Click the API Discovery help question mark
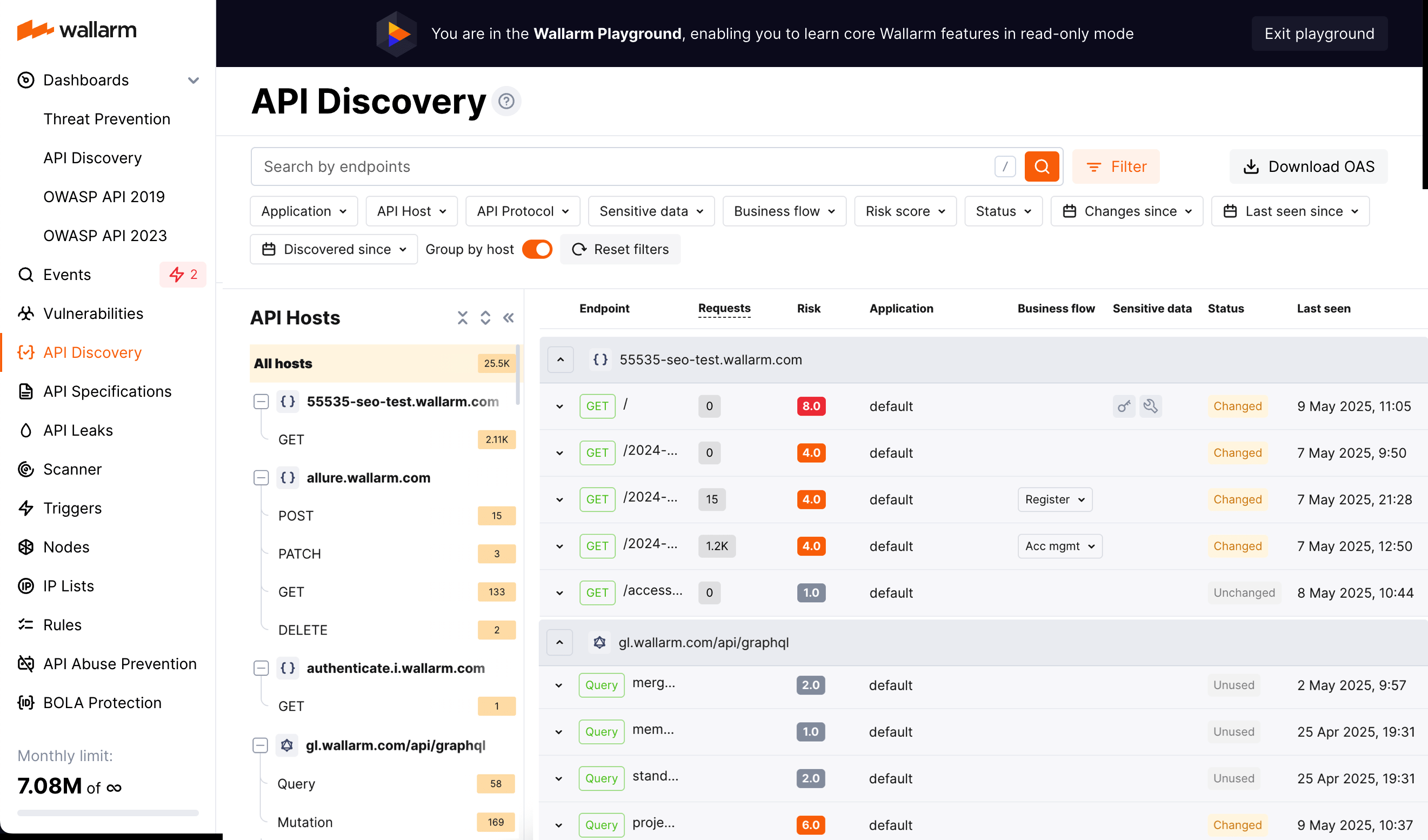The height and width of the screenshot is (840, 1428). [506, 101]
